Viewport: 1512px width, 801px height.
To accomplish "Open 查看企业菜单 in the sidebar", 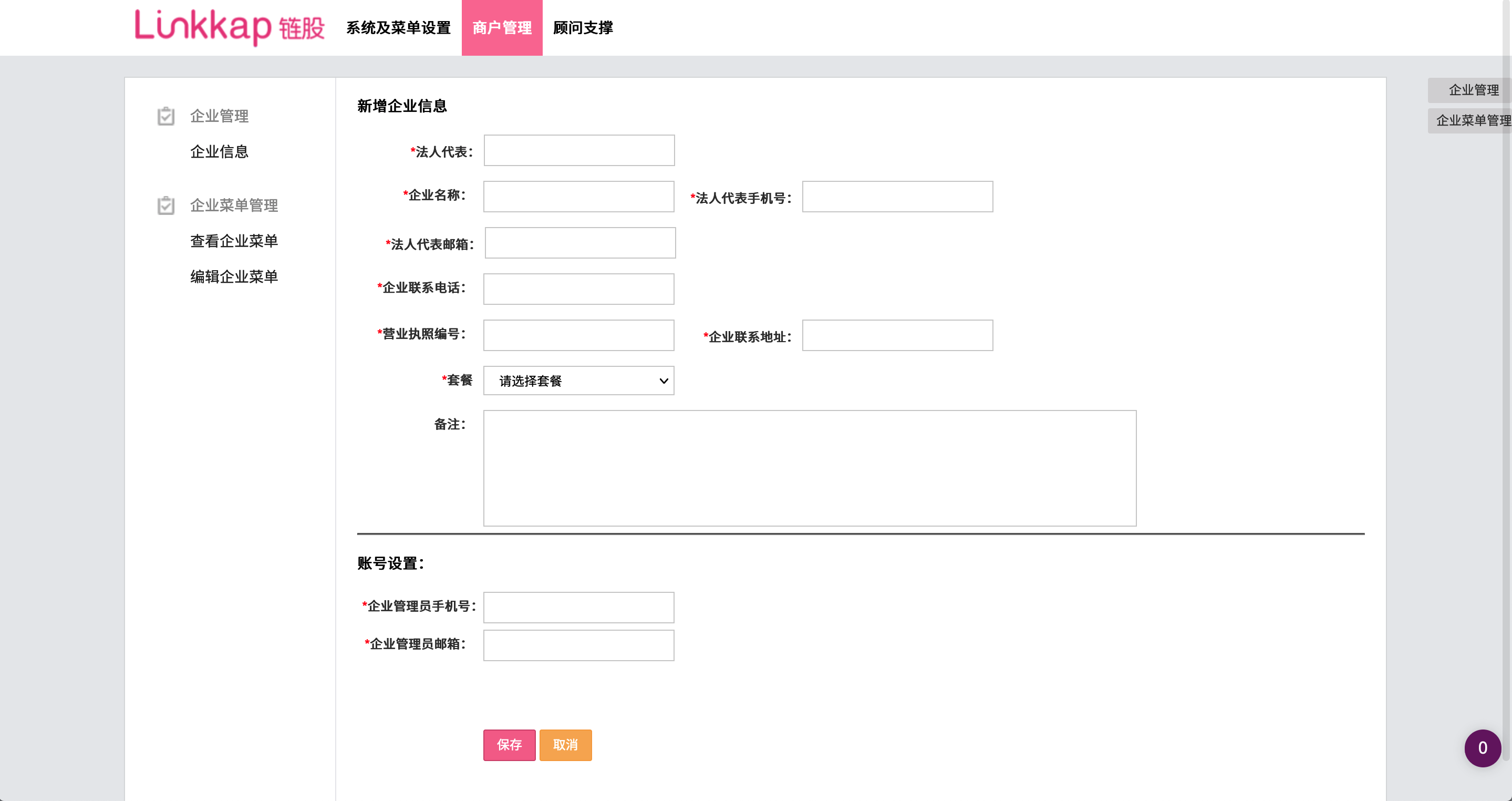I will (234, 241).
